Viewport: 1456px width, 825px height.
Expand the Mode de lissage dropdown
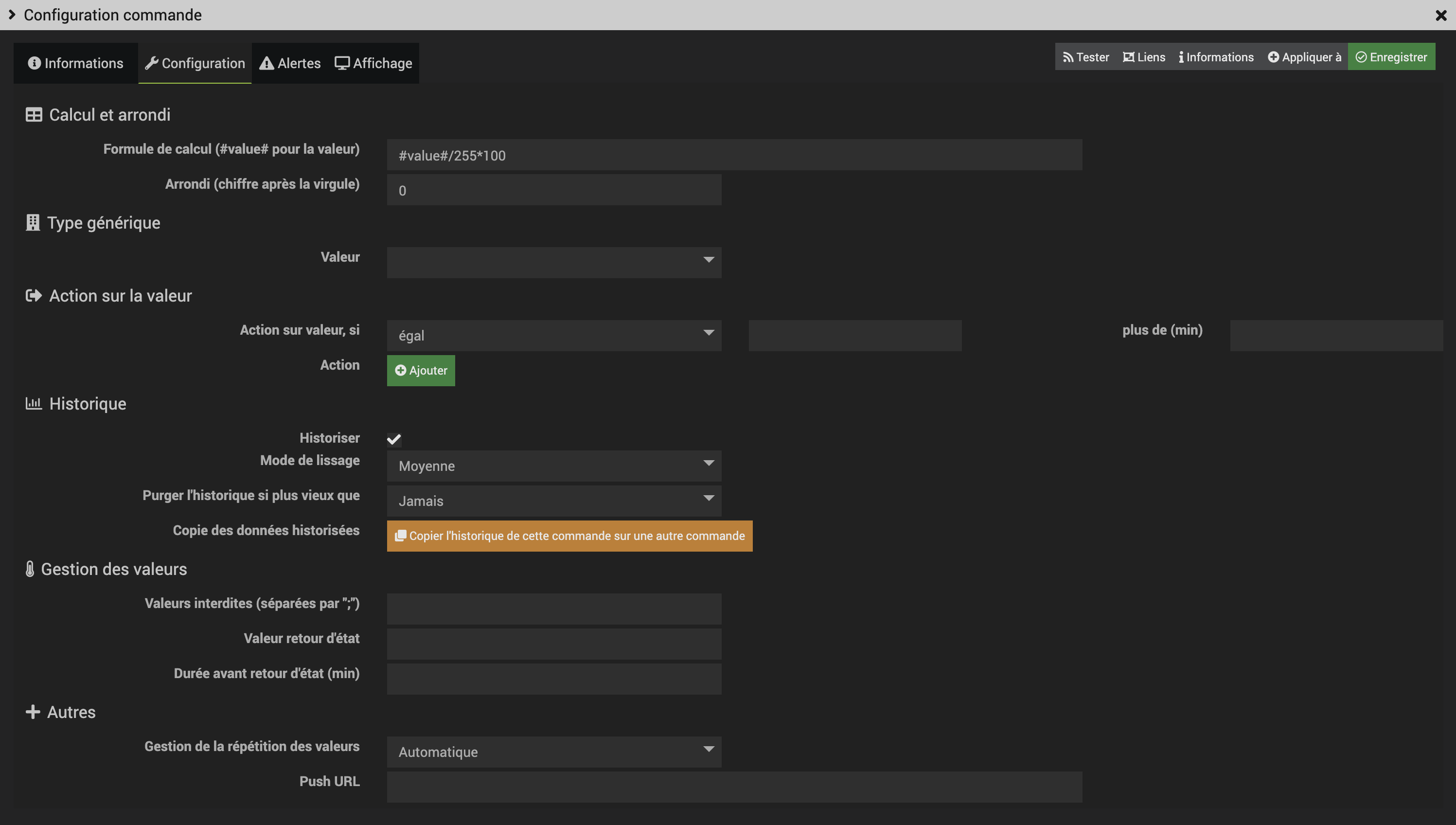coord(553,466)
